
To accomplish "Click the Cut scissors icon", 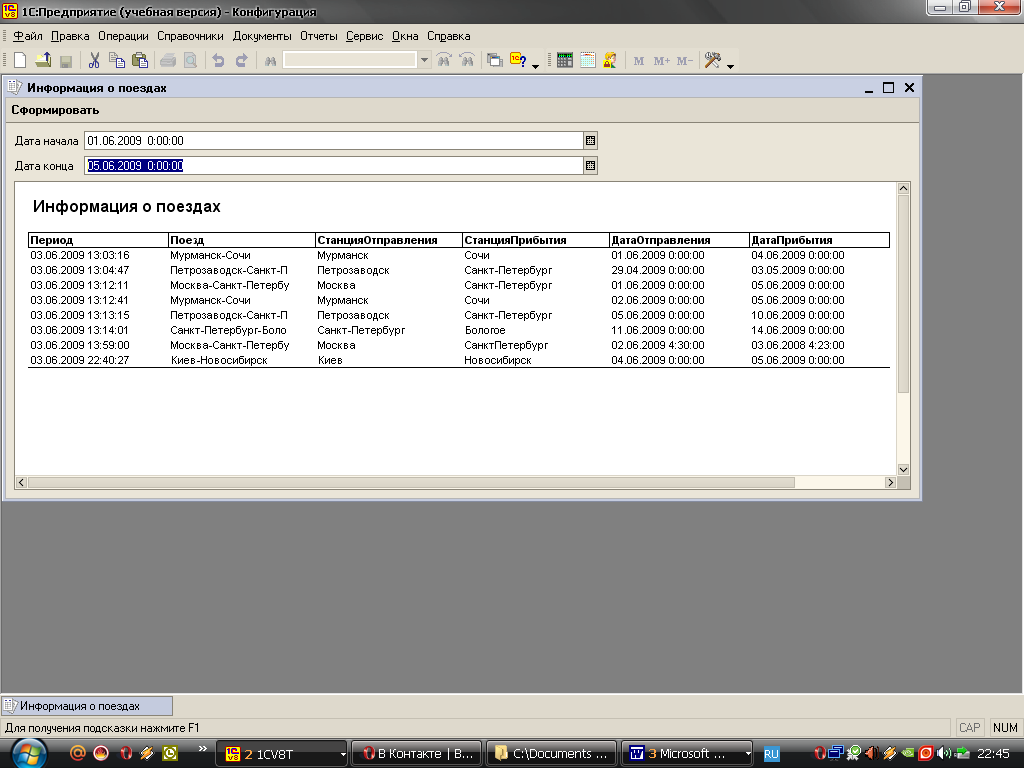I will click(94, 61).
